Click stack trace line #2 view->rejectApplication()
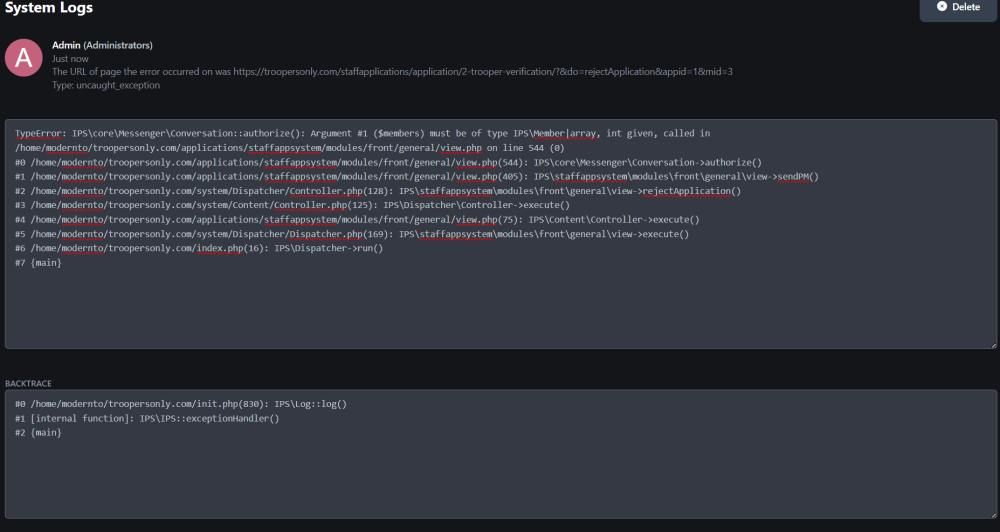The image size is (1000, 532). pyautogui.click(x=378, y=191)
